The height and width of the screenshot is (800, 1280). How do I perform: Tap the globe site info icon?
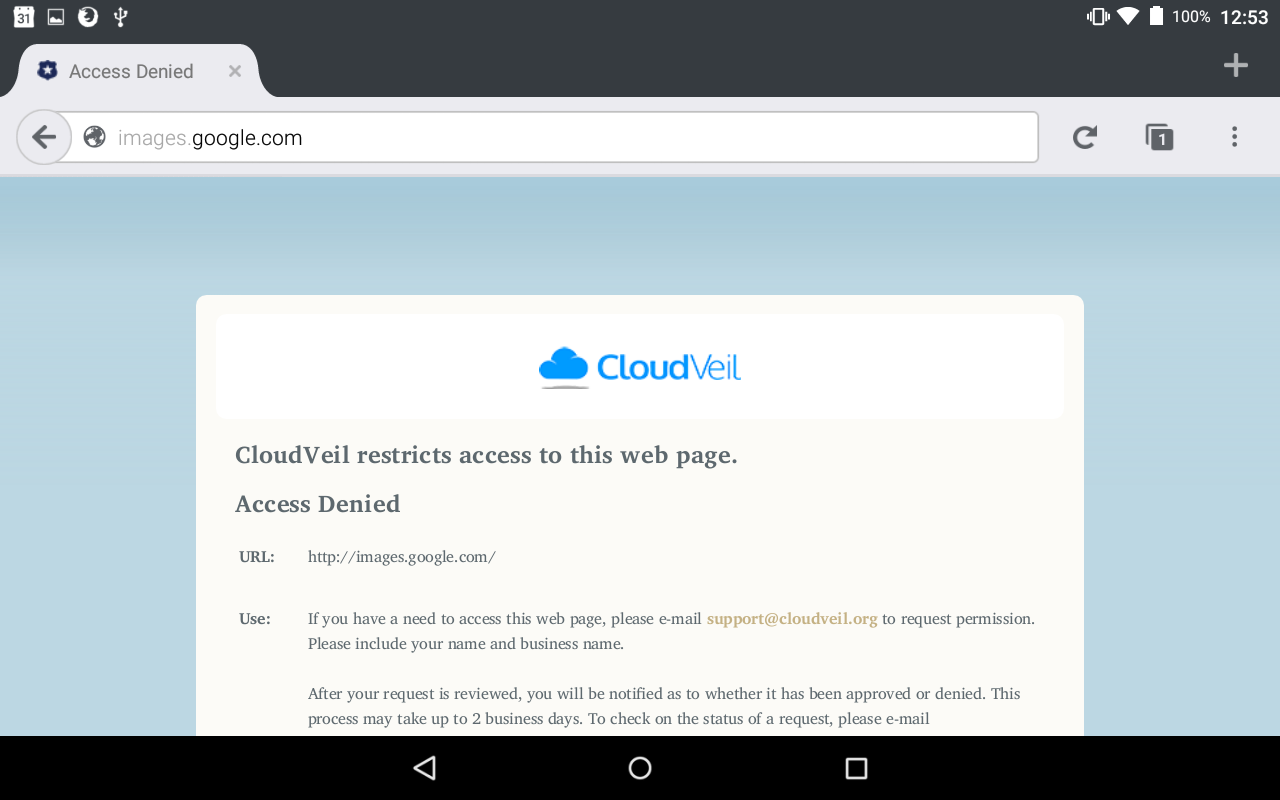[95, 137]
